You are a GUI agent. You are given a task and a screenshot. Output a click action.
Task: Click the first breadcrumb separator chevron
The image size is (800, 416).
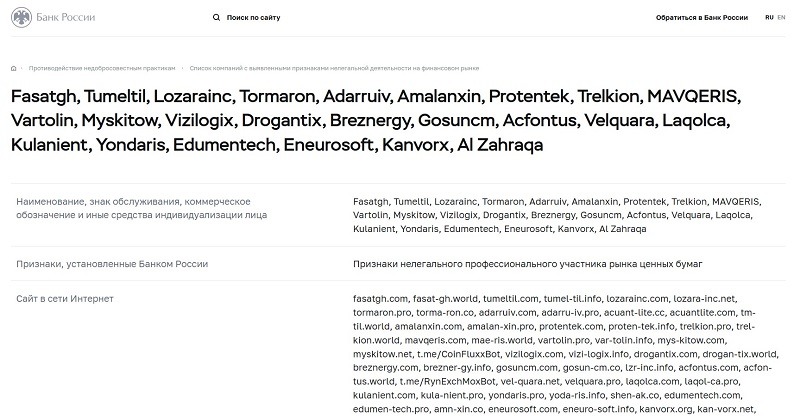pos(22,68)
